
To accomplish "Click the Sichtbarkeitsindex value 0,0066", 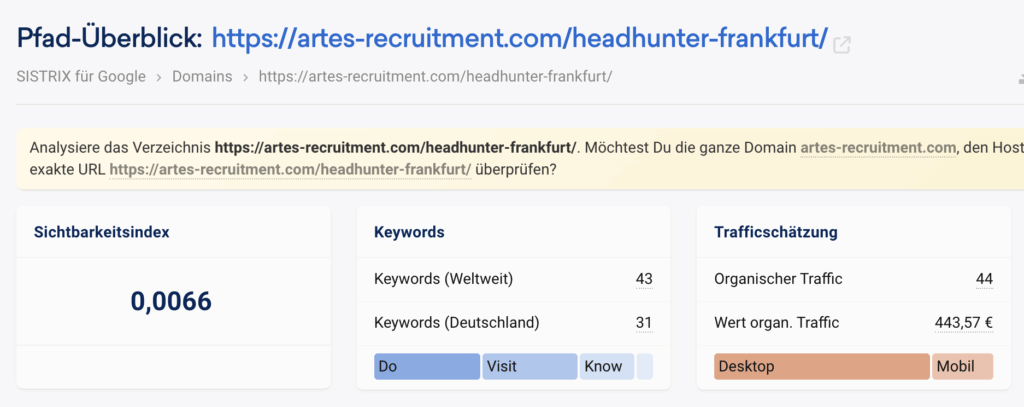I will [x=171, y=301].
